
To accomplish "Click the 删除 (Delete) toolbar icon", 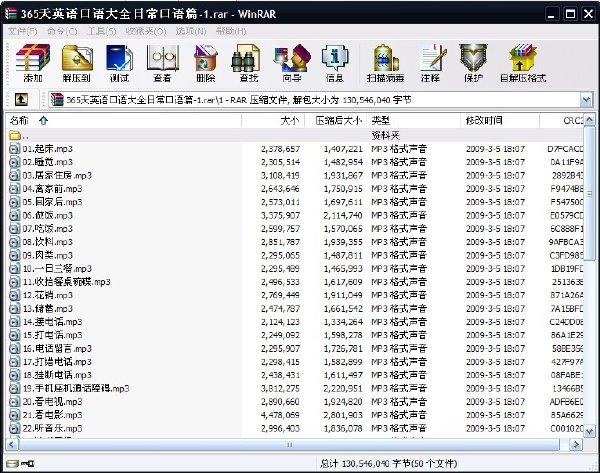I will point(206,58).
